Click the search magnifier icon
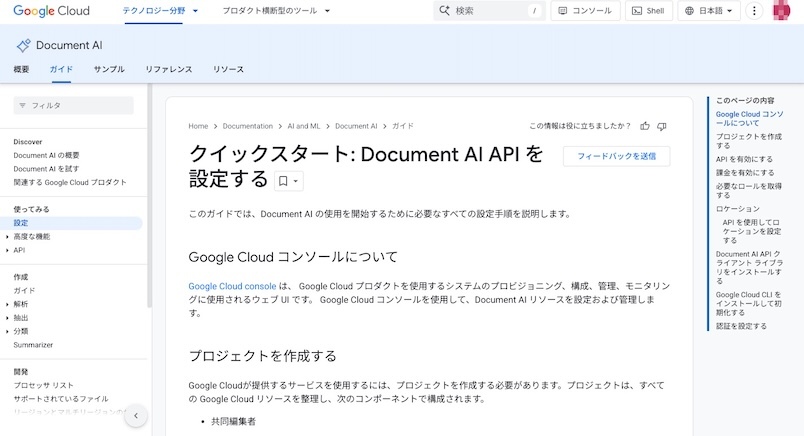The width and height of the screenshot is (804, 436). click(444, 11)
